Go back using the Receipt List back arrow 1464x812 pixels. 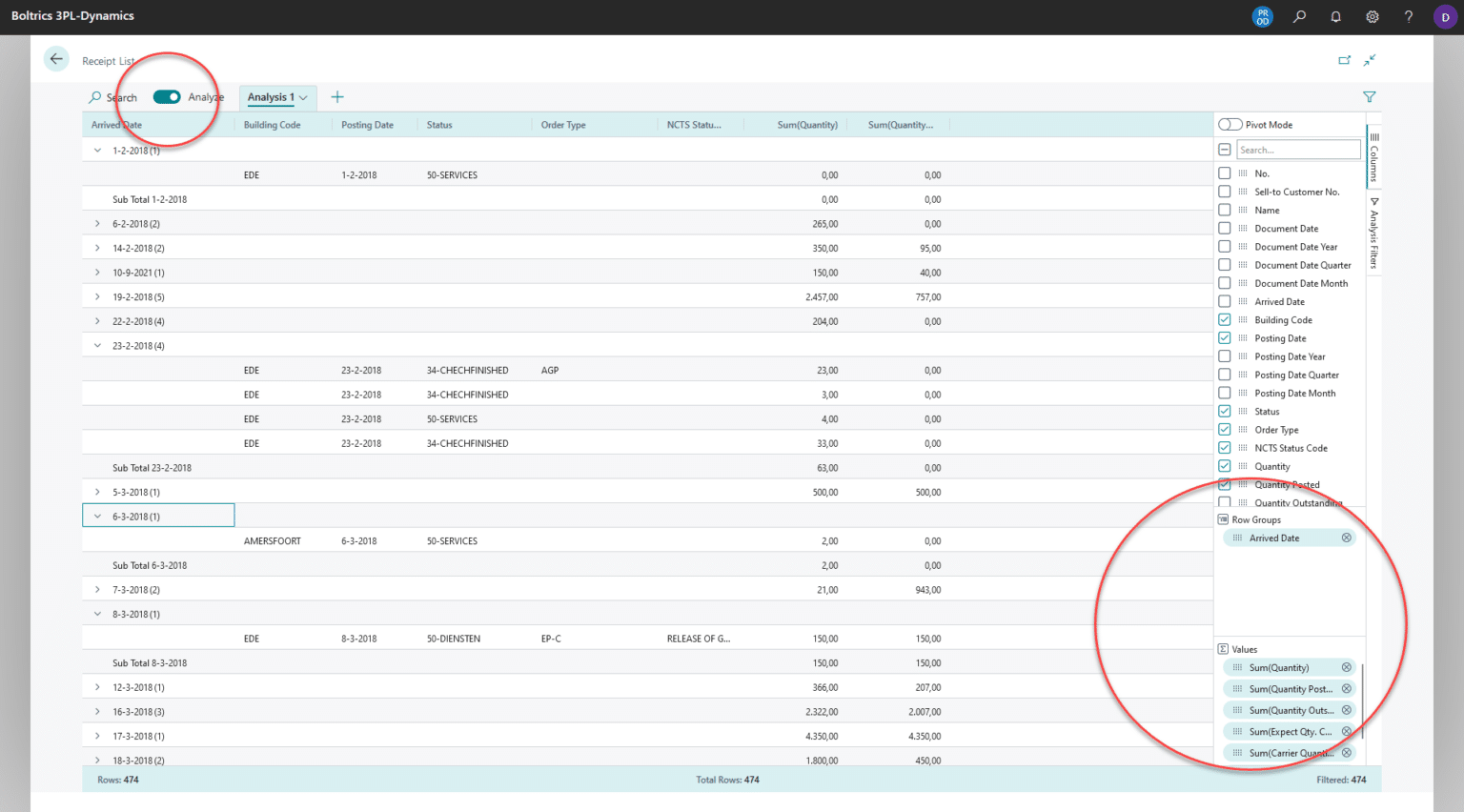(x=56, y=59)
